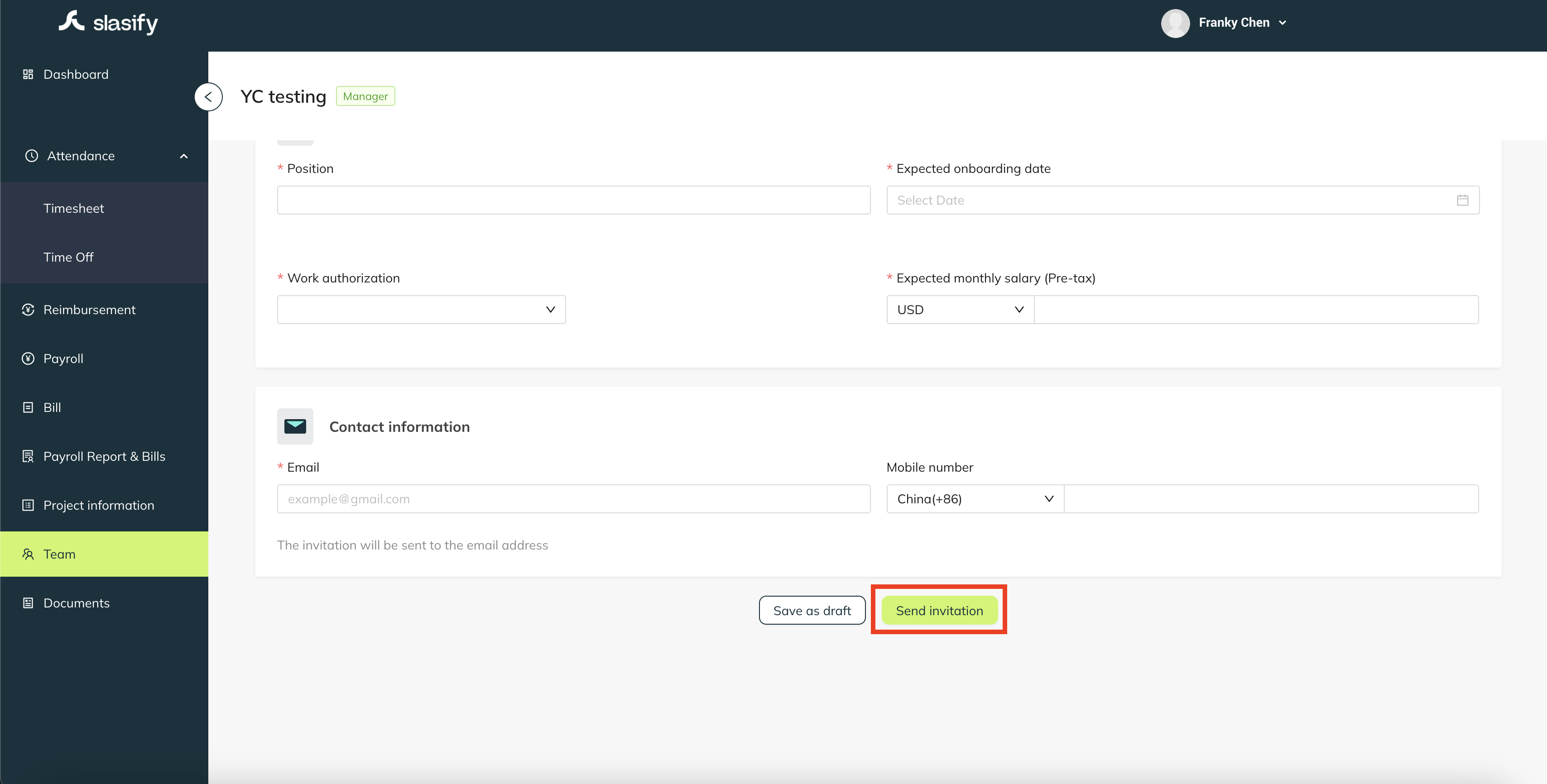Viewport: 1547px width, 784px height.
Task: Open the Franky Chen user avatar
Action: 1175,23
